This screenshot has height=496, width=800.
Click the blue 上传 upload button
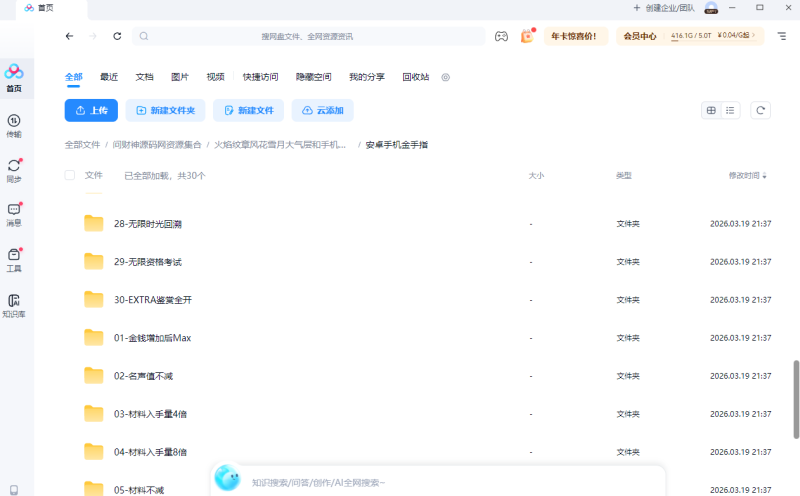[x=91, y=110]
